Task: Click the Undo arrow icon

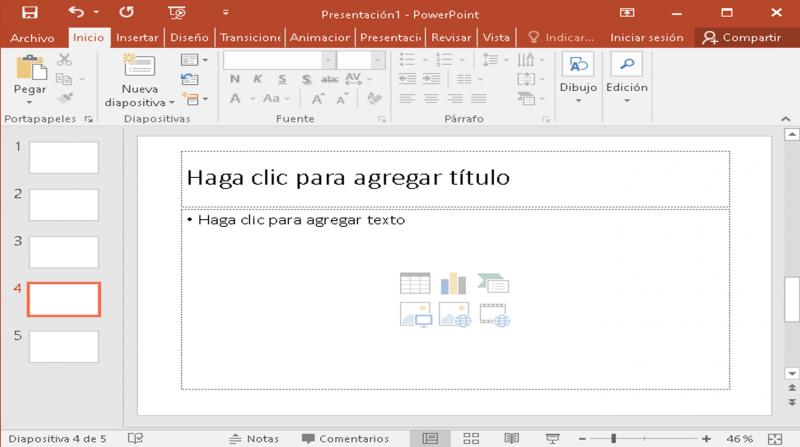Action: tap(78, 13)
